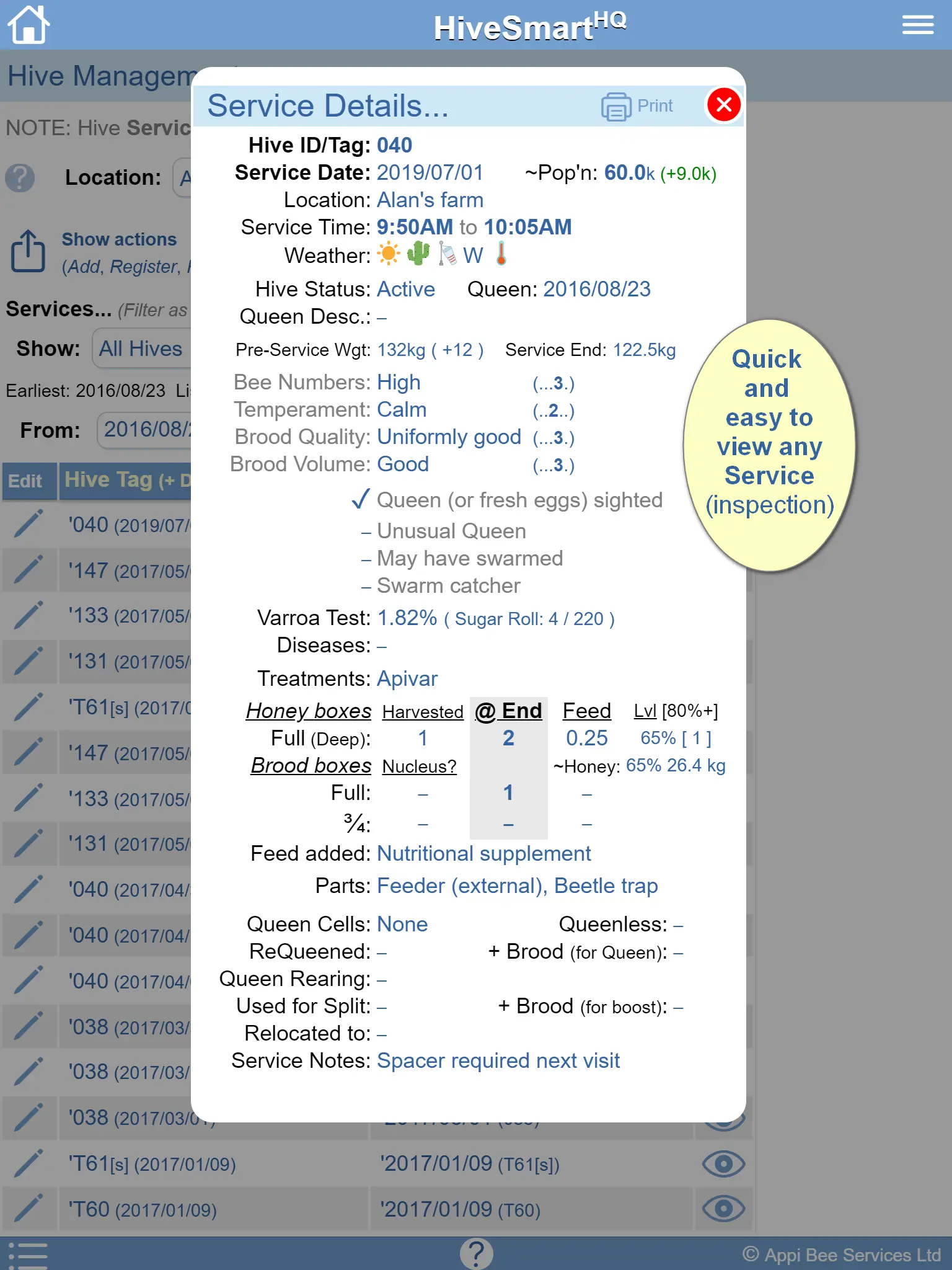This screenshot has width=952, height=1270.
Task: Tap the Honey boxes heading
Action: click(x=309, y=711)
